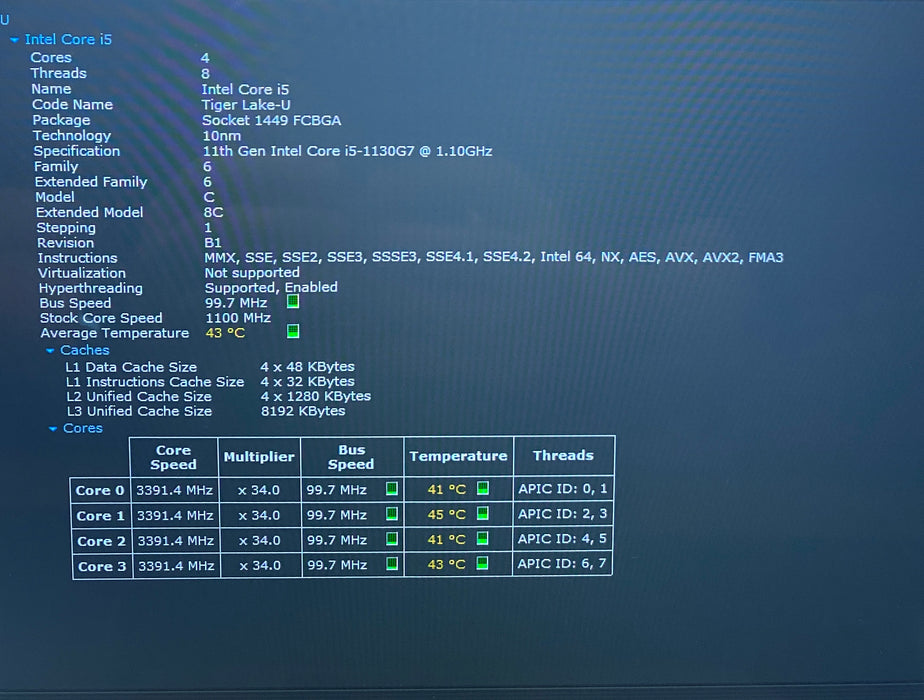Screen dimensions: 924x700
Task: Click Core 0 temperature green icon
Action: [483, 488]
